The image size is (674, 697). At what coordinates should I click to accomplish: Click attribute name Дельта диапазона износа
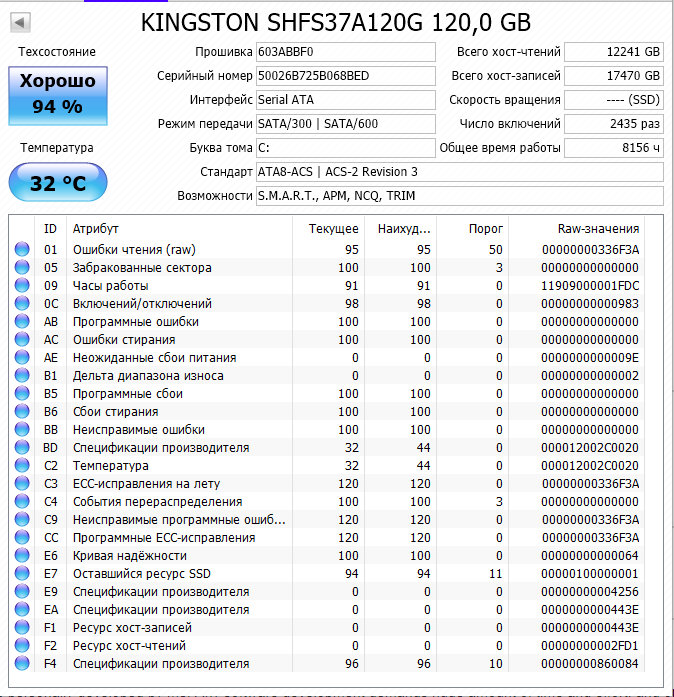pos(148,376)
